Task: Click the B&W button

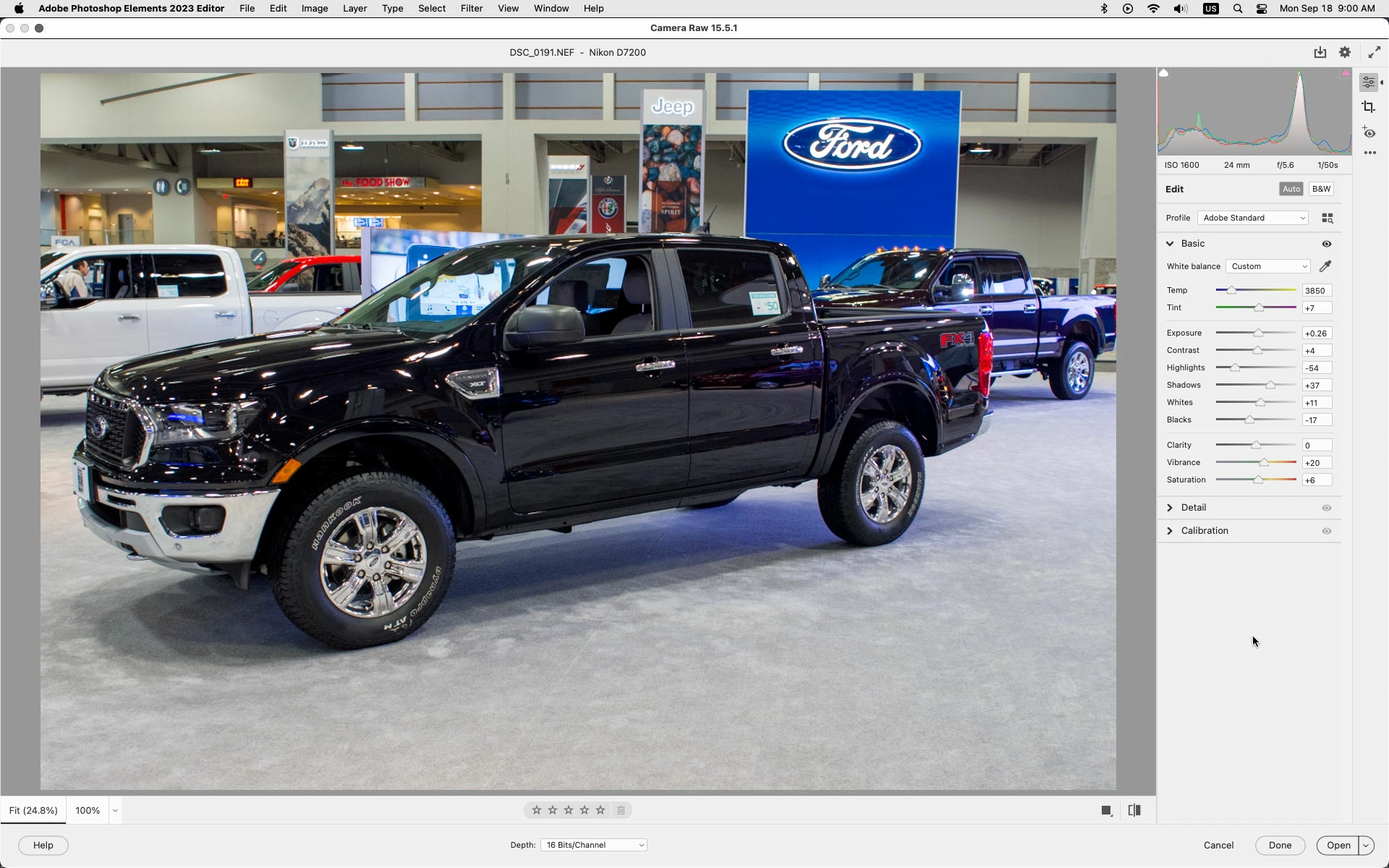Action: tap(1321, 189)
